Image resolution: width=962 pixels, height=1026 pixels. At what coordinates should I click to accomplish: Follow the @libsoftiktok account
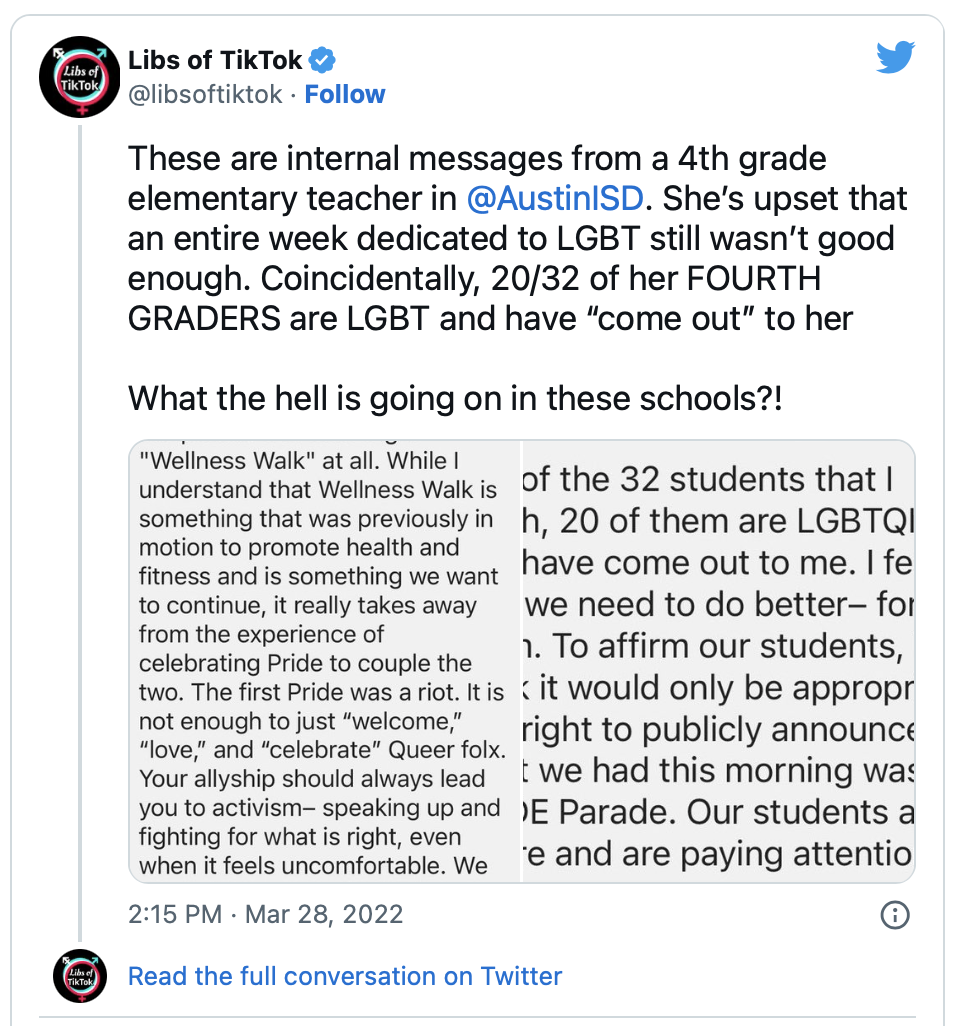(345, 94)
